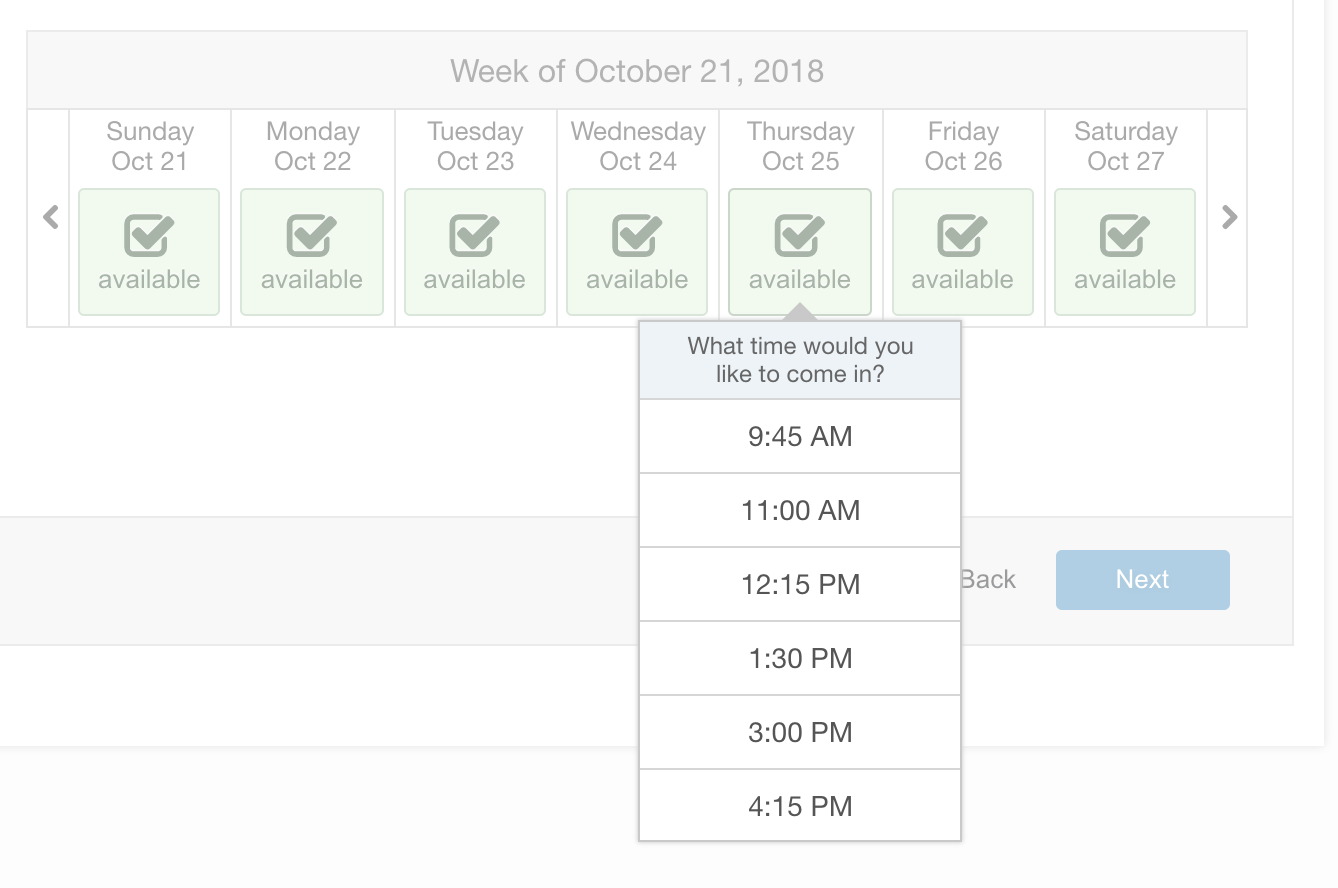Click the Next button
Viewport: 1338px width, 888px height.
click(x=1142, y=580)
